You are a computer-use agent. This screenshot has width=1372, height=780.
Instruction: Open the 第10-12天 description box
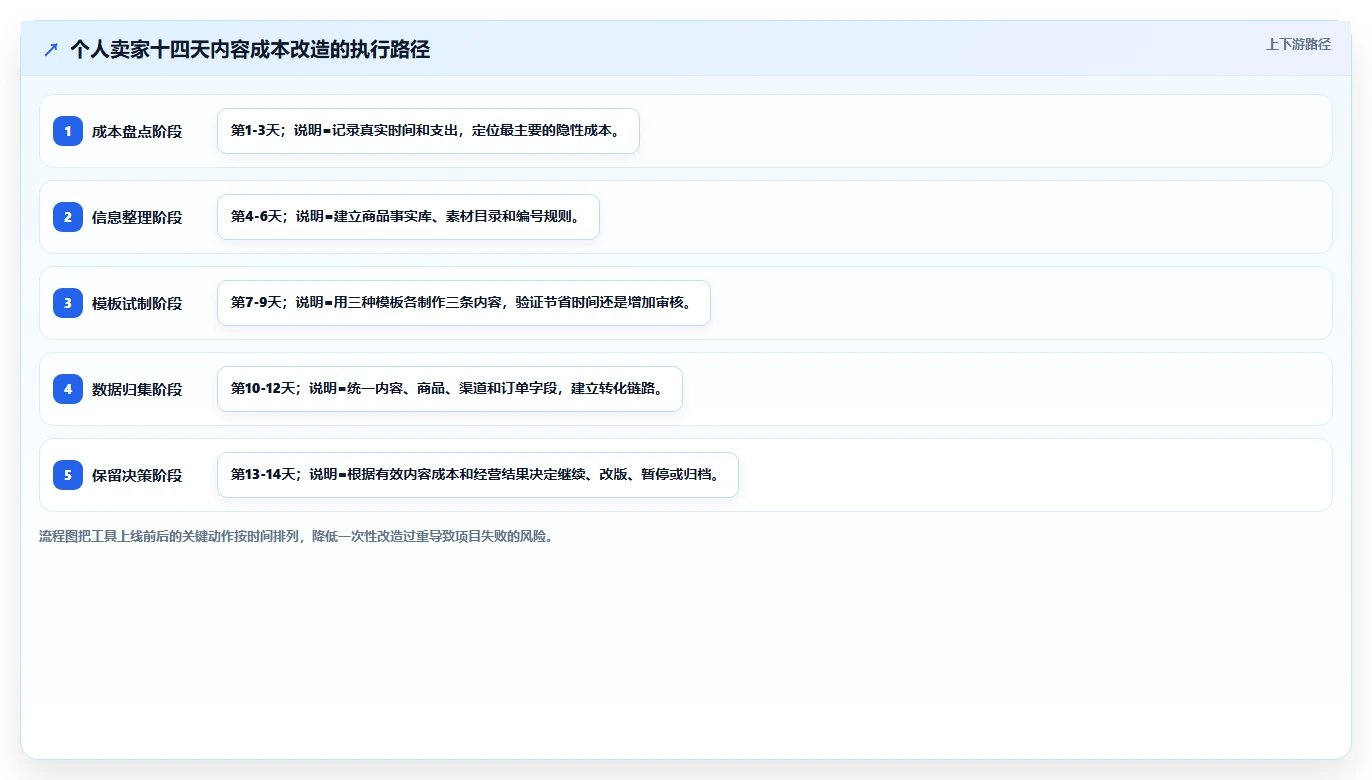click(x=450, y=389)
